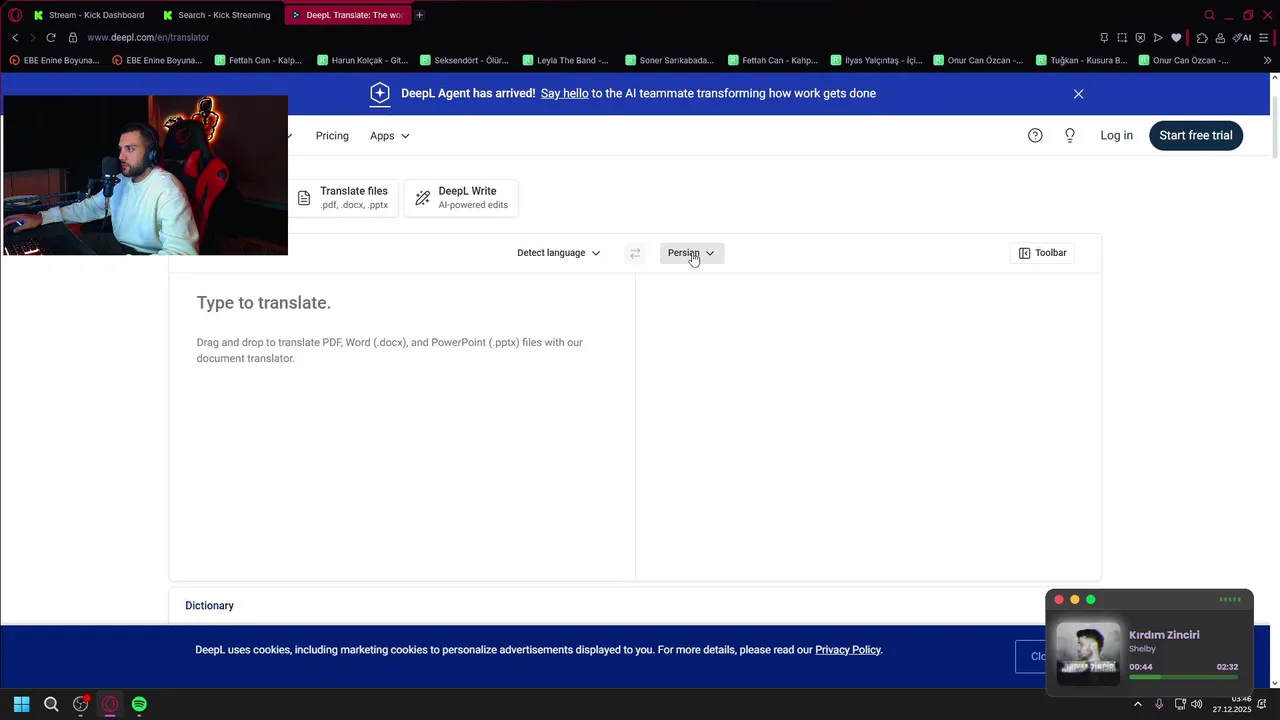1280x720 pixels.
Task: Open a new browser tab with plus
Action: pos(420,15)
